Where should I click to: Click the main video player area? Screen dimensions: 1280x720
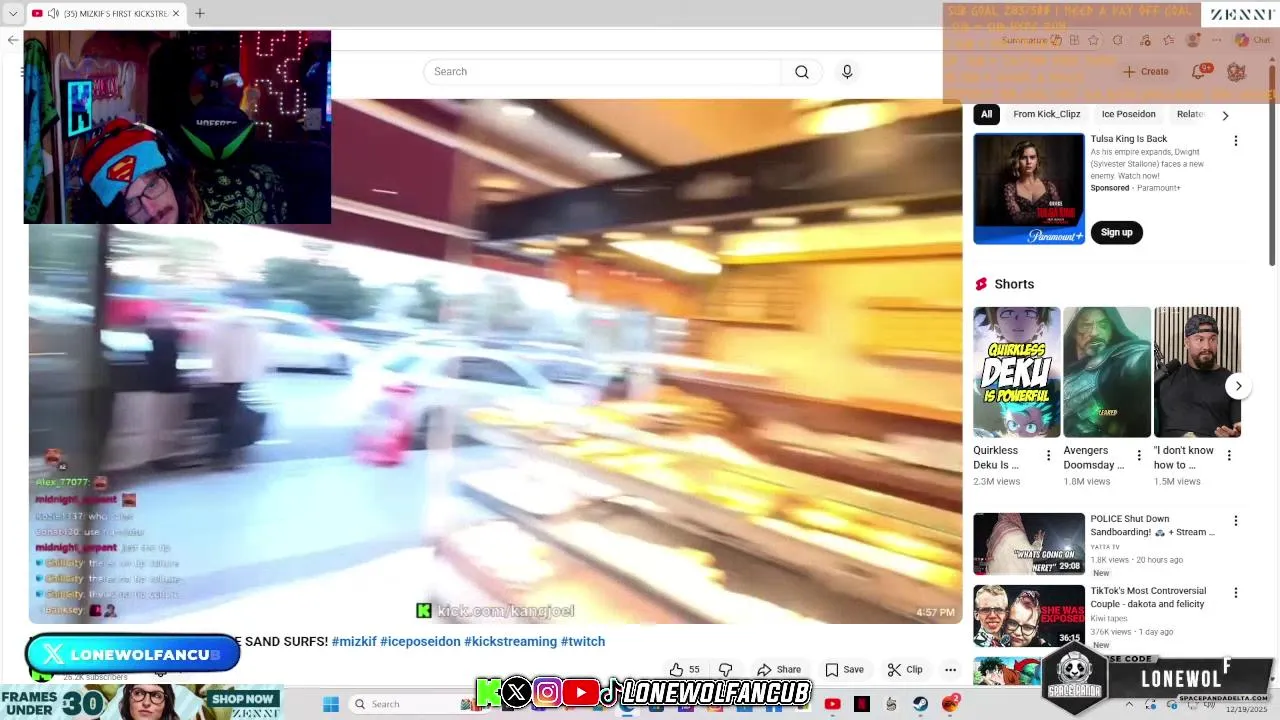[x=495, y=361]
